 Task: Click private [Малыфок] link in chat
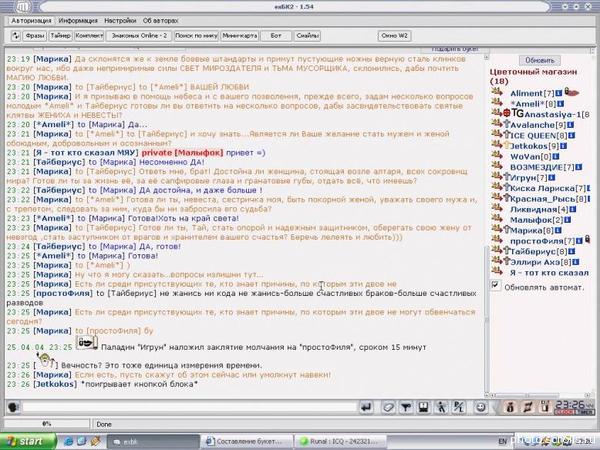[182, 153]
